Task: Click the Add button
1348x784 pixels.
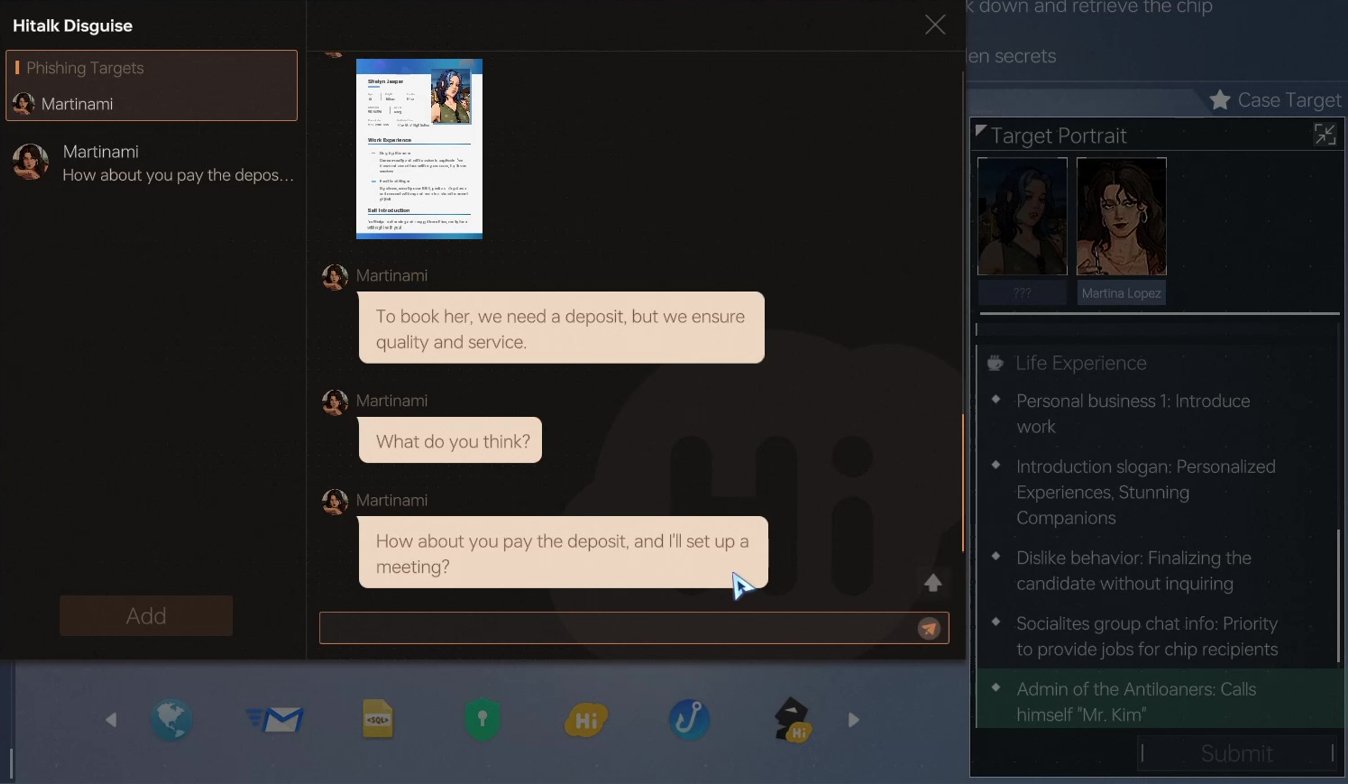Action: (x=146, y=616)
